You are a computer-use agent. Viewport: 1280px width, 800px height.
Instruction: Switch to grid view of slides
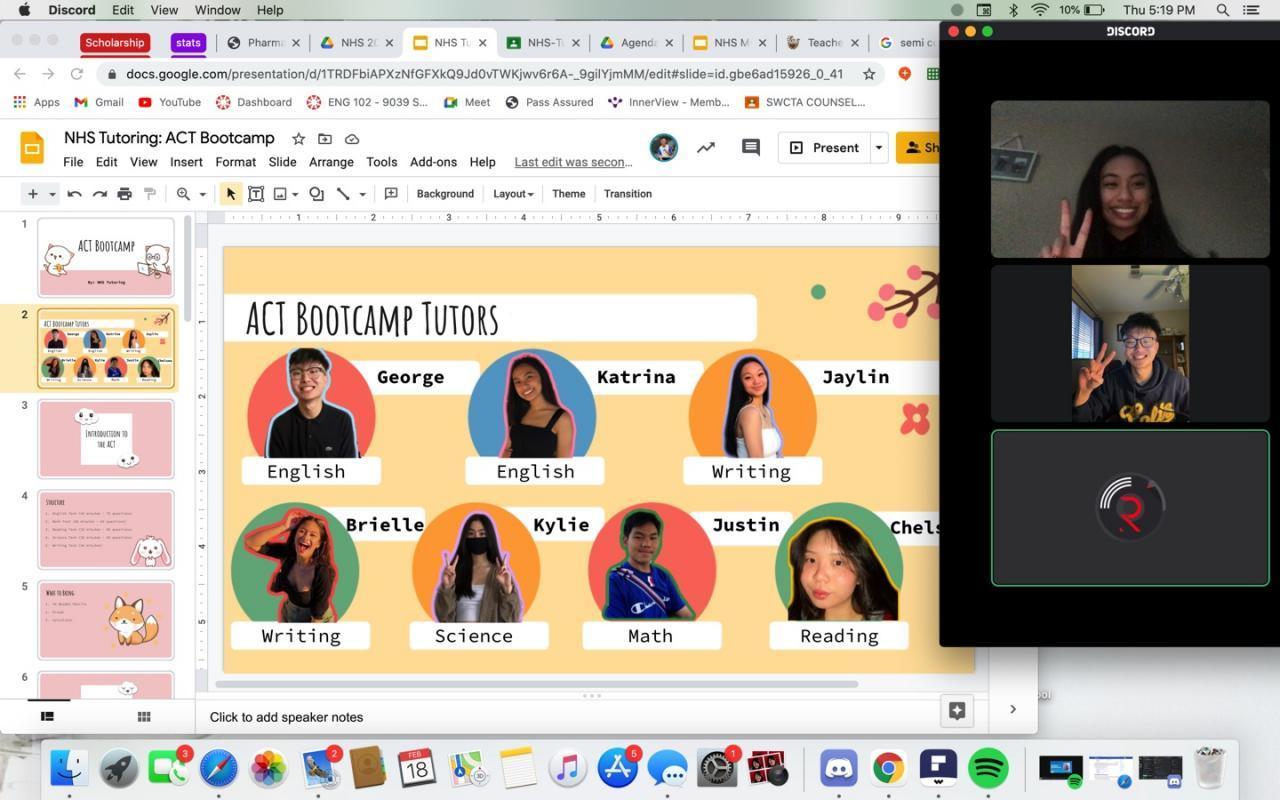tap(144, 716)
